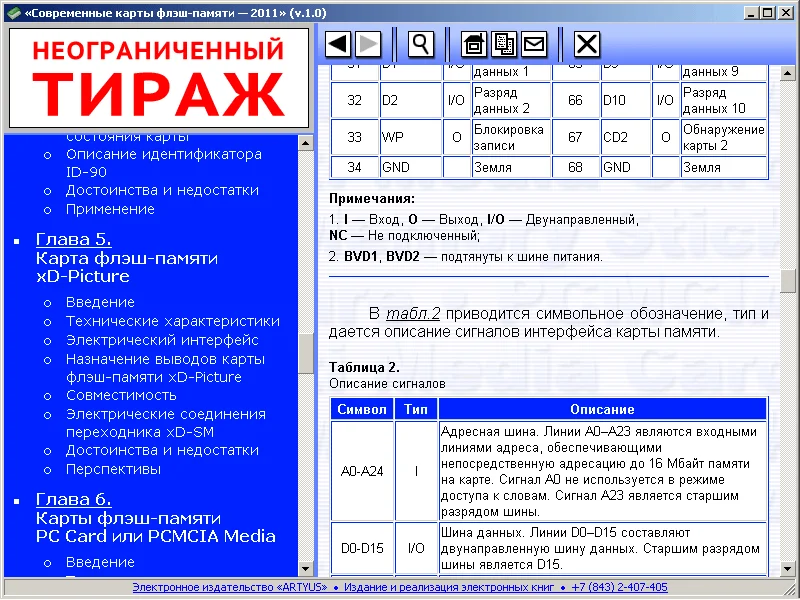
Task: Open first Достоинства и недостатки item above Глава 5
Action: 162,190
